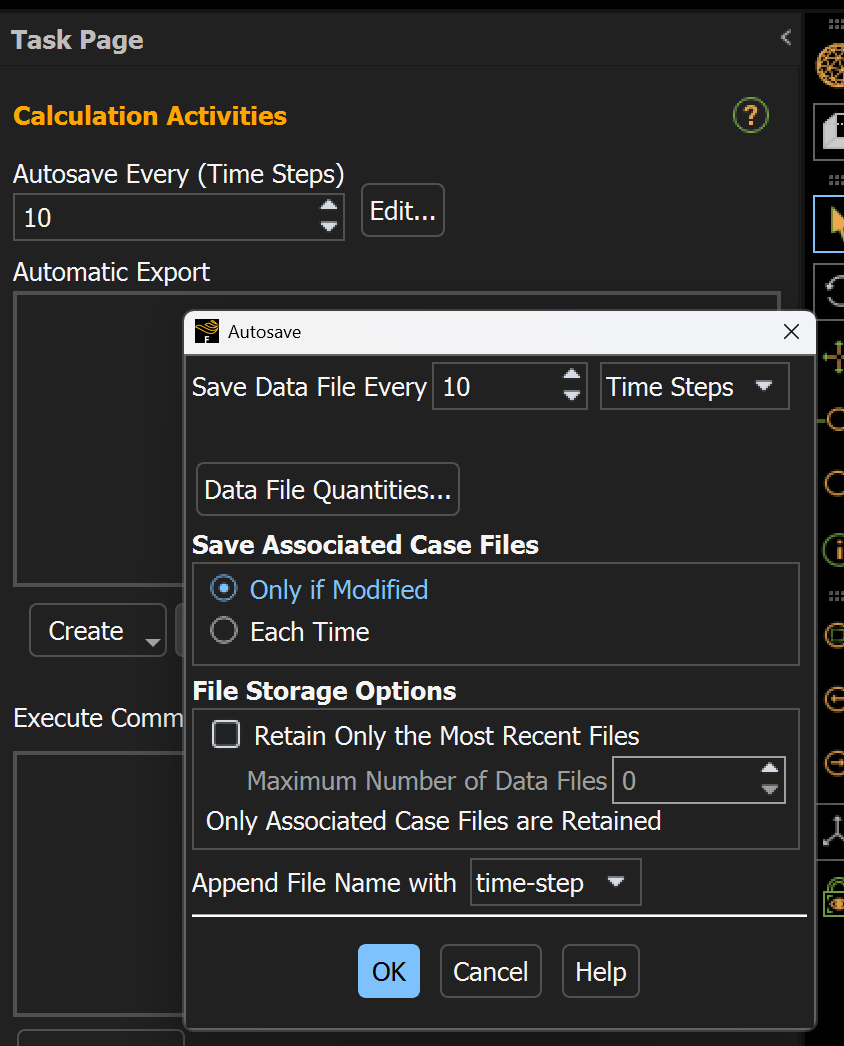Select the Only if Modified radio button

click(224, 589)
